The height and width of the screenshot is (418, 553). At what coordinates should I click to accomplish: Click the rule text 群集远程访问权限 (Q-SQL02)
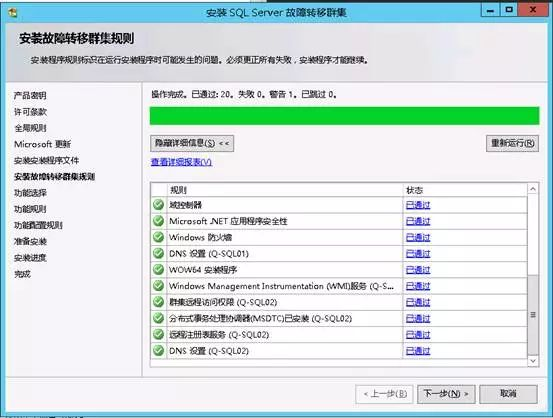click(223, 302)
